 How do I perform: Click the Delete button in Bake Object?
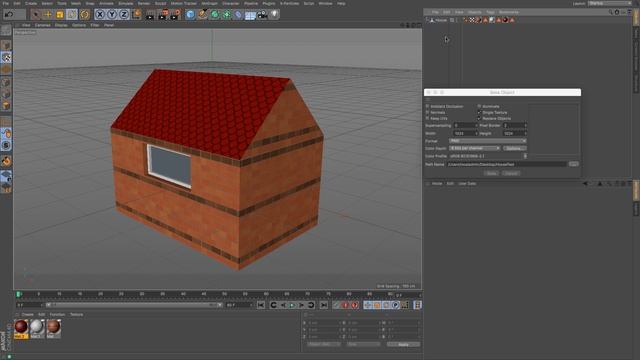tap(511, 173)
